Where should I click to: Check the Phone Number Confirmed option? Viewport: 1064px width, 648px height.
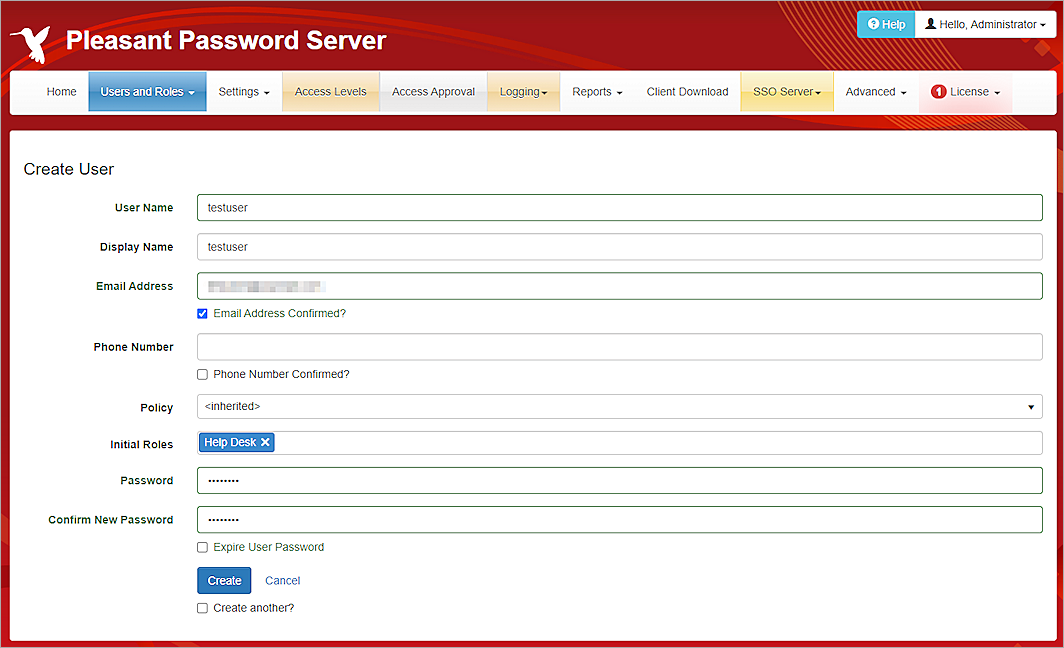coord(202,374)
